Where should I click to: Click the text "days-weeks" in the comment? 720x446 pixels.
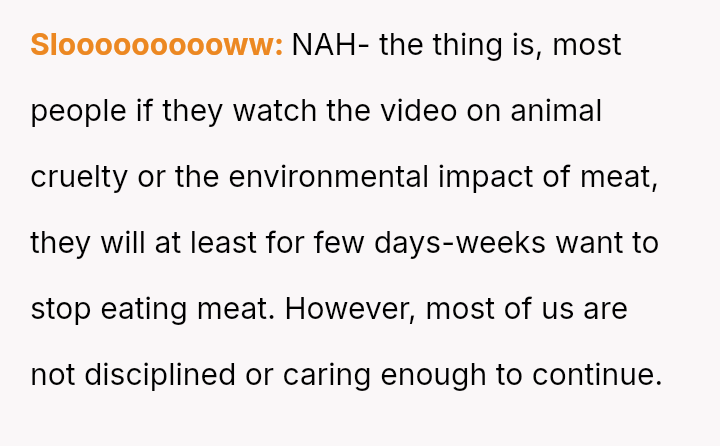coord(468,243)
